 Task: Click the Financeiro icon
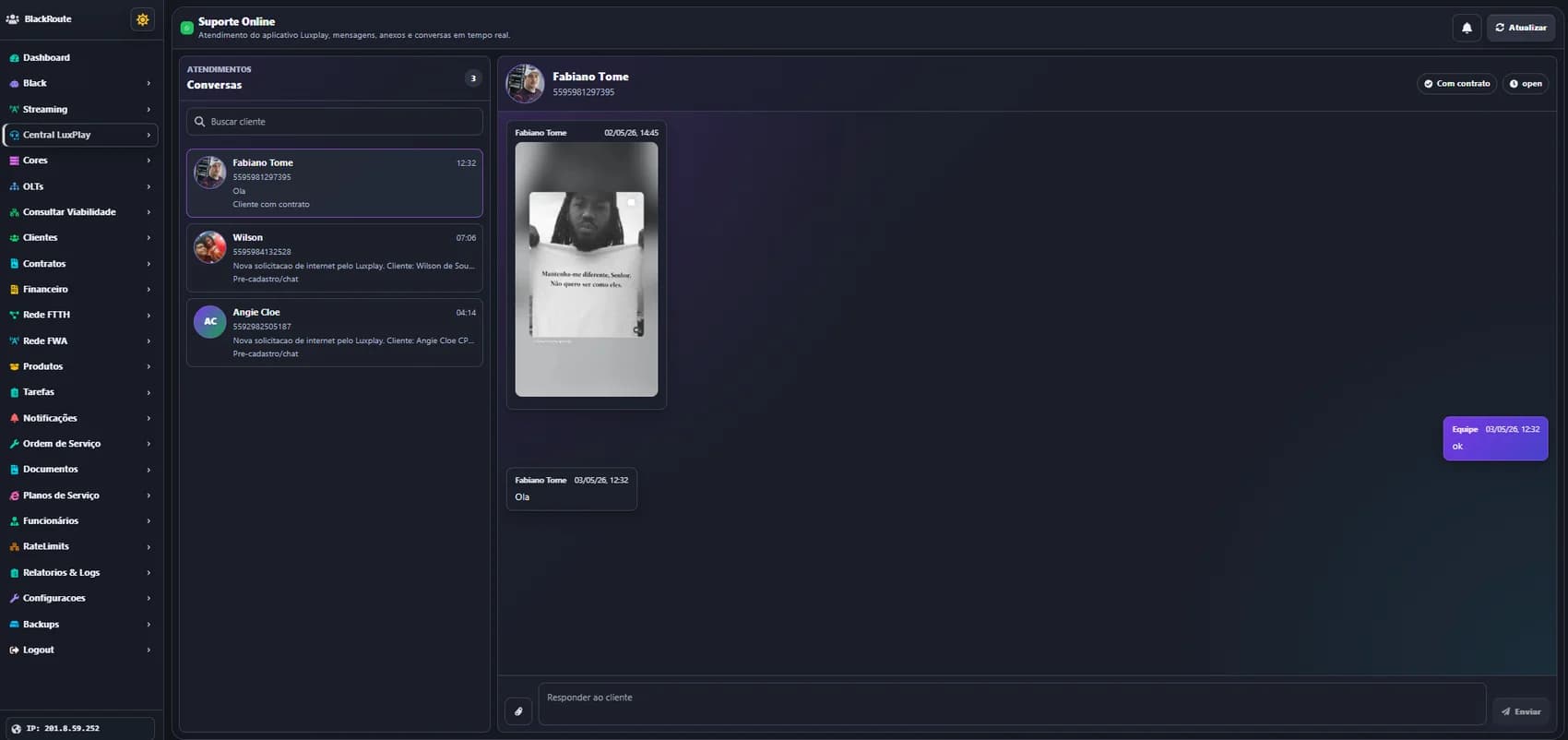pos(14,290)
